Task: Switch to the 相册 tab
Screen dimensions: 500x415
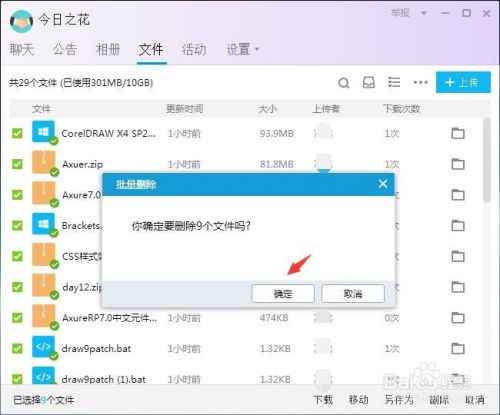Action: 108,50
